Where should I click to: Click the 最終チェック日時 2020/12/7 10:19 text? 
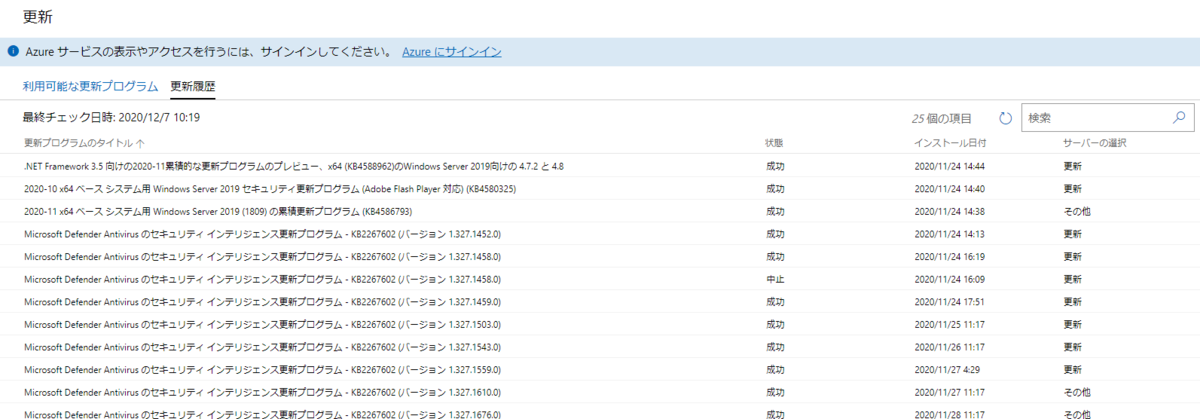click(111, 118)
